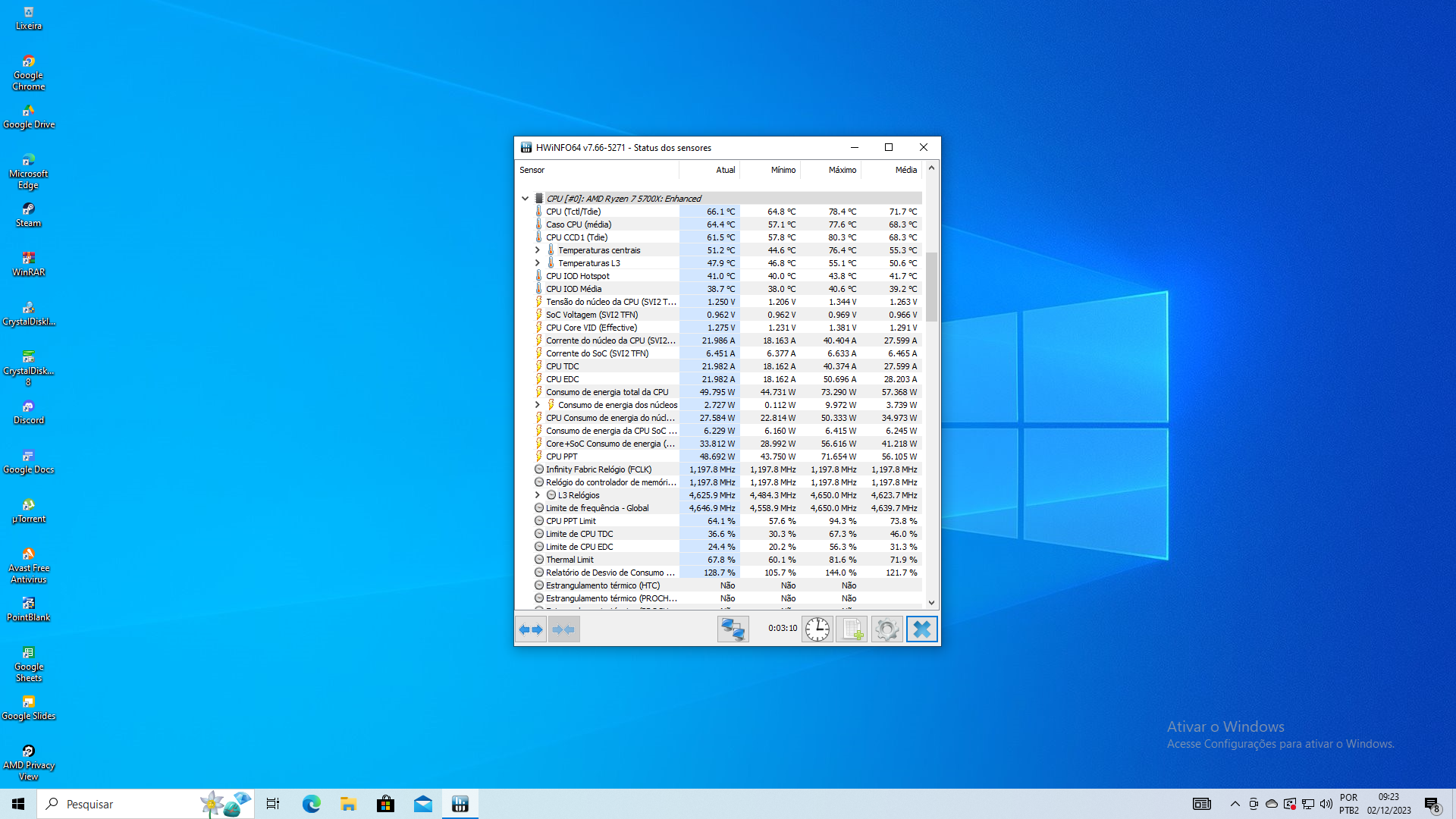The height and width of the screenshot is (819, 1456).
Task: Select the Caso CPU (média) row
Action: click(x=719, y=224)
